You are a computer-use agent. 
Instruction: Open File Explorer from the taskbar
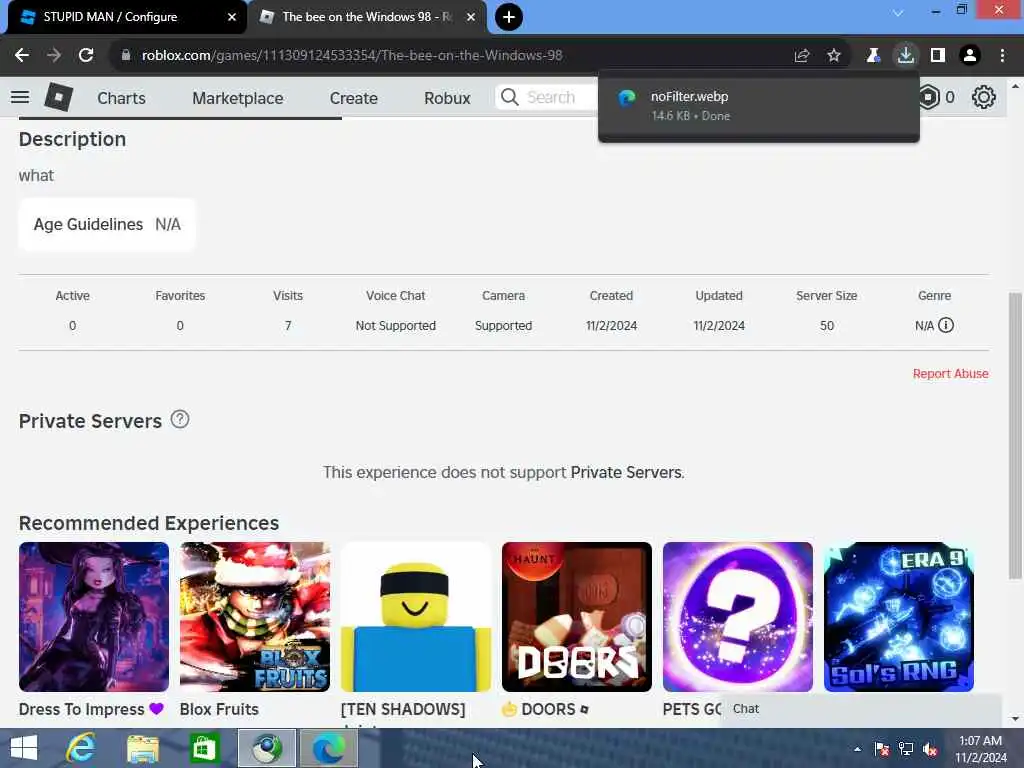pyautogui.click(x=143, y=748)
